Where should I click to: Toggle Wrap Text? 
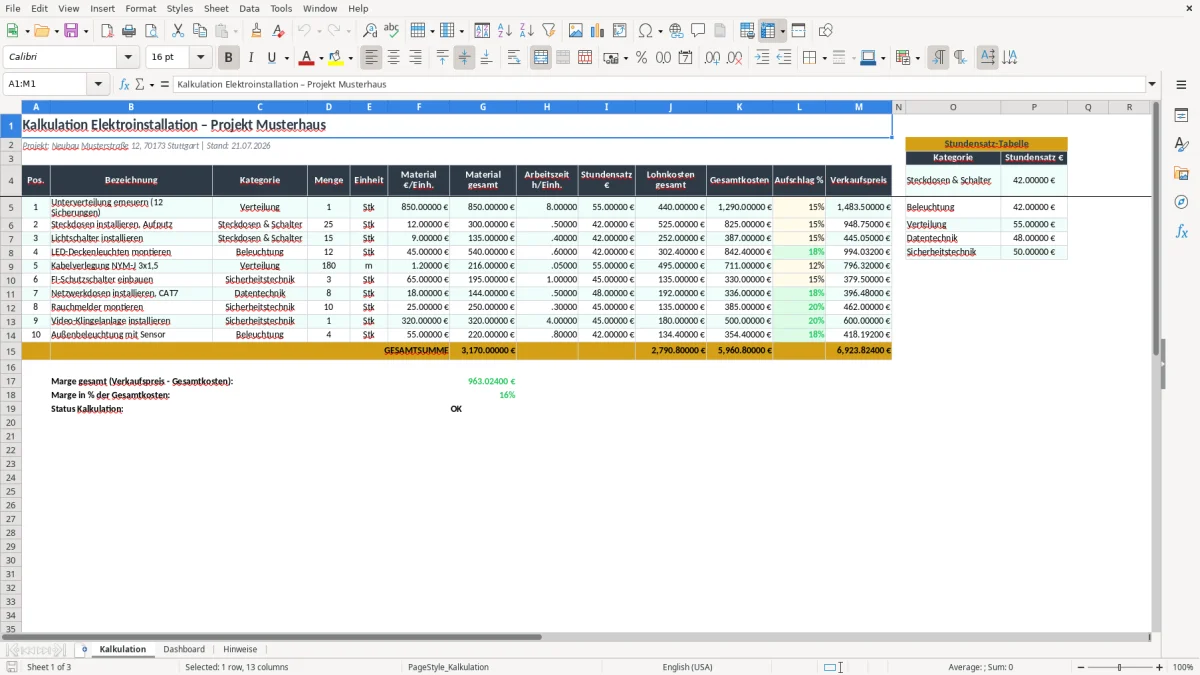513,58
